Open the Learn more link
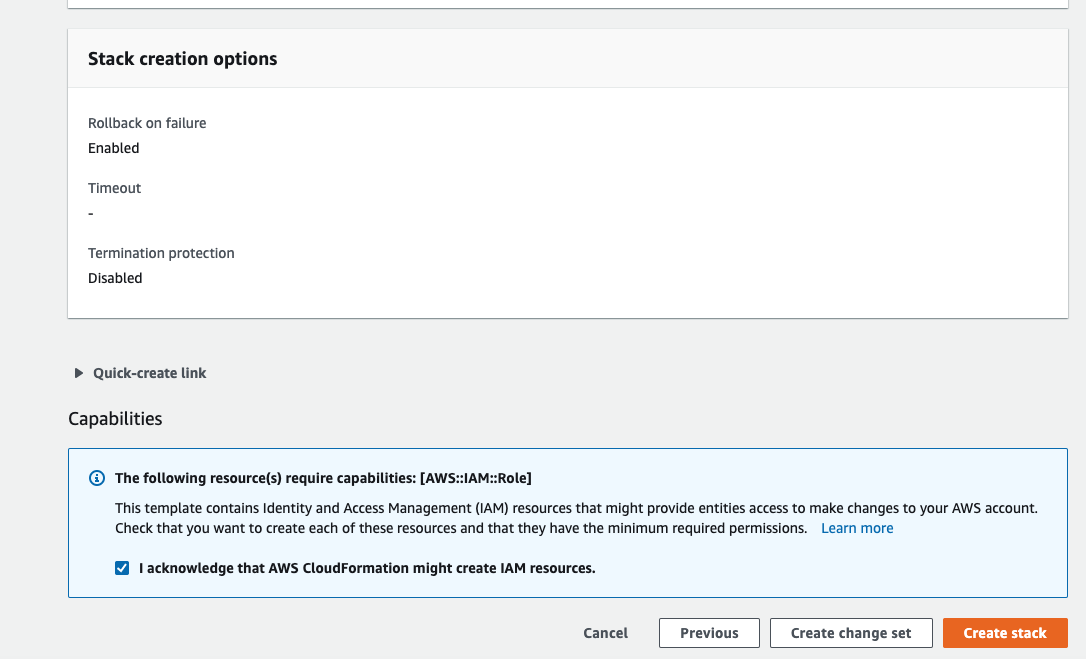1086x659 pixels. [857, 528]
